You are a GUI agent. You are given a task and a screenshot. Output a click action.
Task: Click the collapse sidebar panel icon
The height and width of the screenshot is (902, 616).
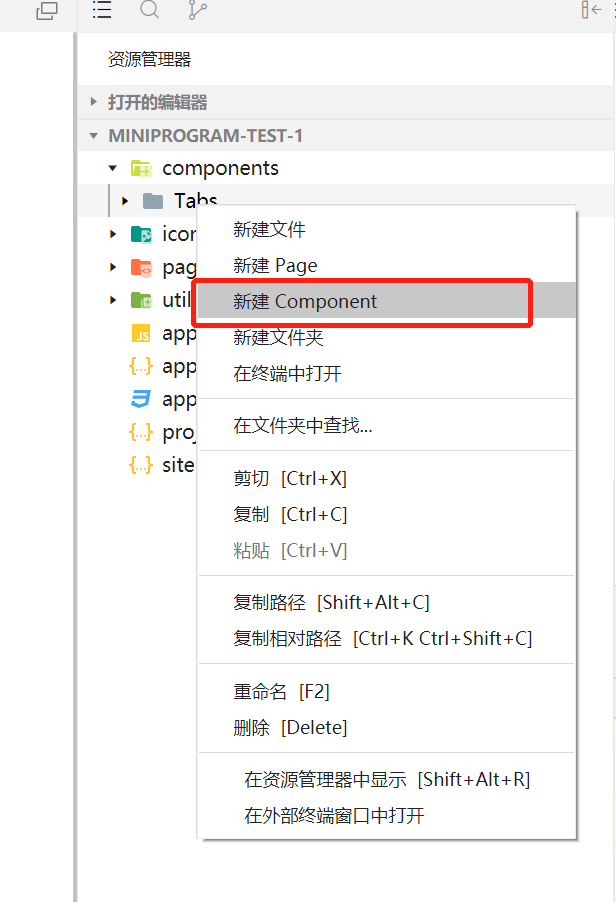coord(591,10)
